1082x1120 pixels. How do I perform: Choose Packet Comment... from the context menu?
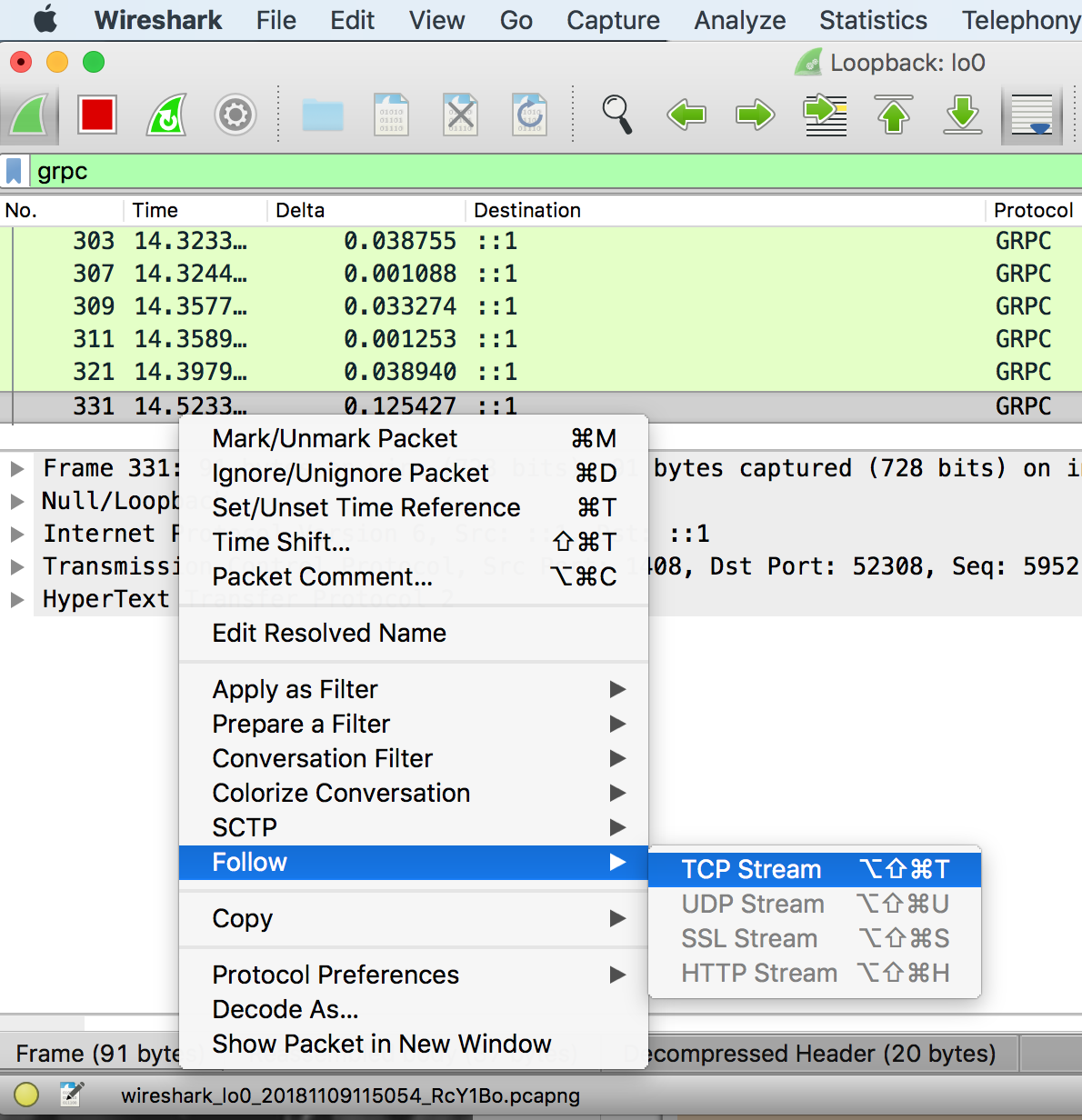[414, 576]
